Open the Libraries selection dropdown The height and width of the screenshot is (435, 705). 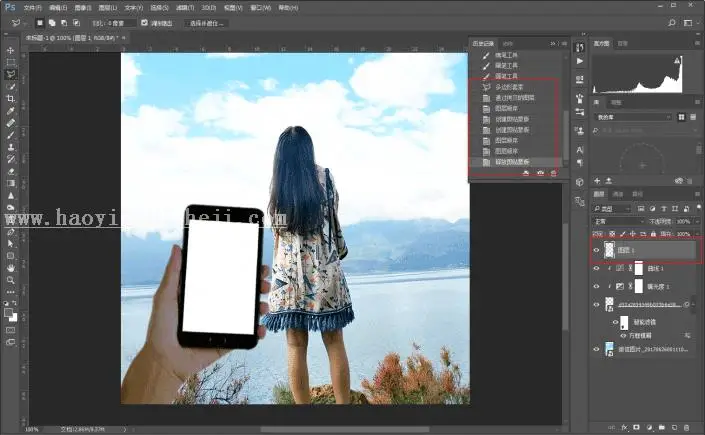click(x=633, y=117)
